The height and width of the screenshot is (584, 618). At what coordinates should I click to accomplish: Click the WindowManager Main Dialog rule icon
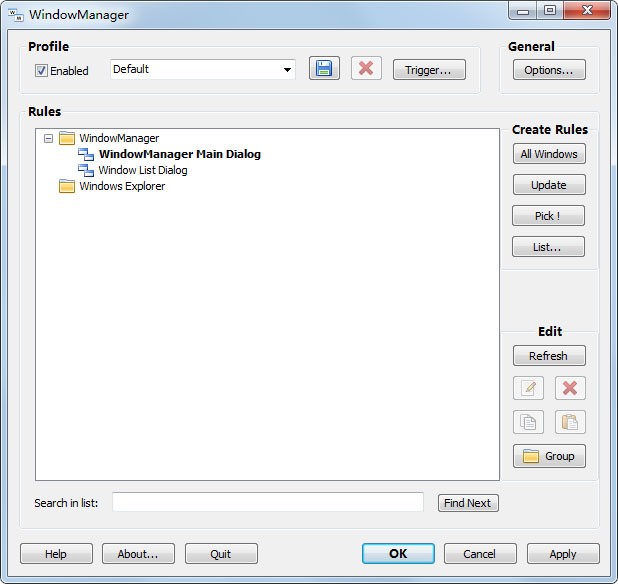86,154
